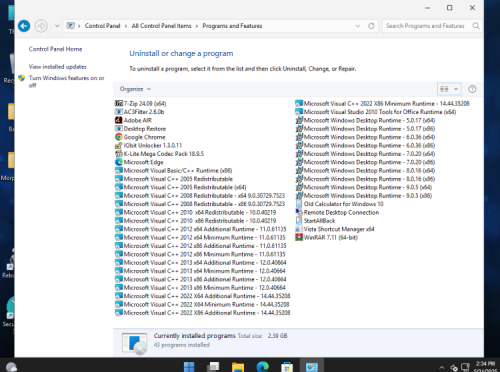Click the Programs and Features breadcrumb
The height and width of the screenshot is (372, 500).
[x=232, y=26]
